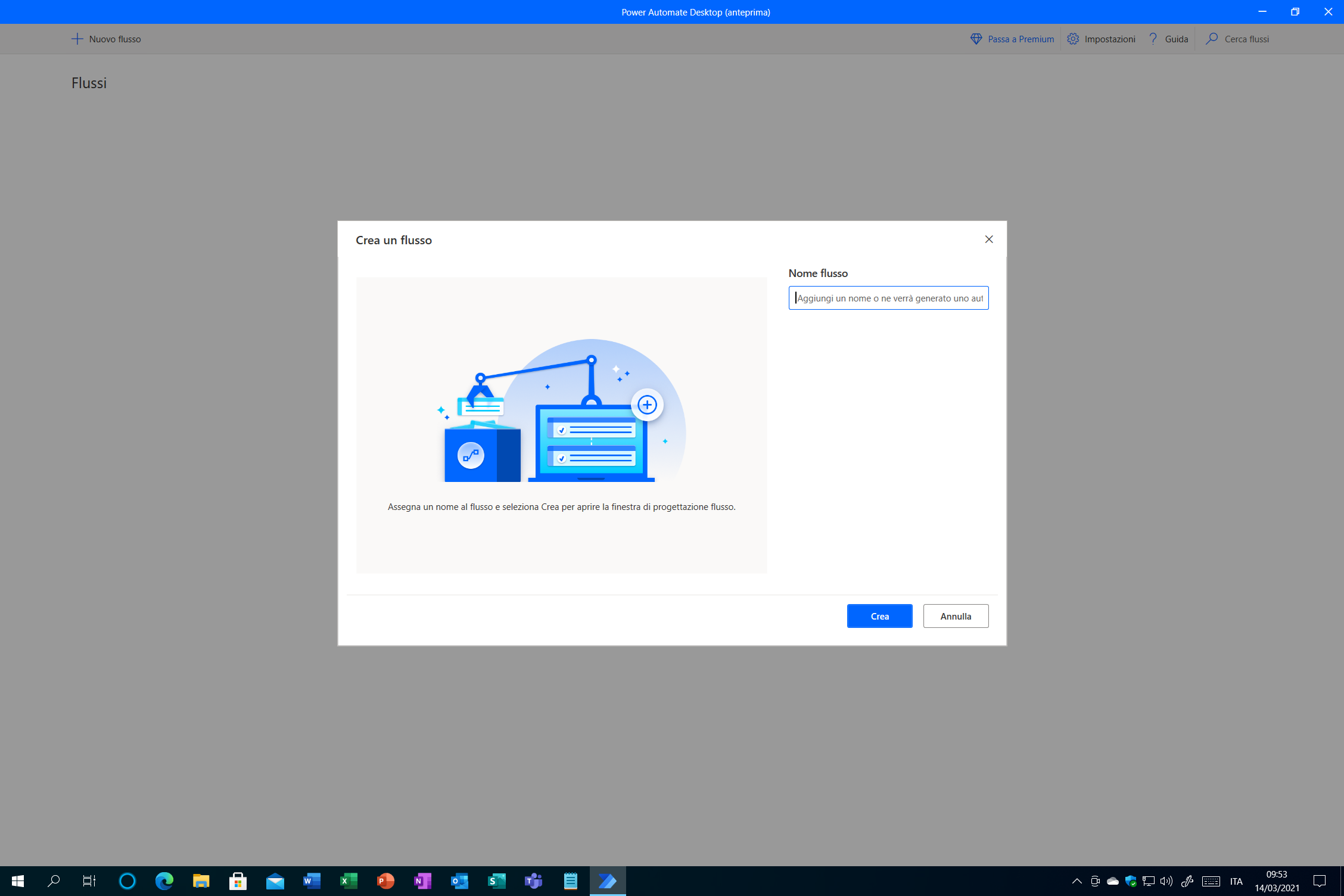Launch OneNote from the taskbar

click(423, 881)
